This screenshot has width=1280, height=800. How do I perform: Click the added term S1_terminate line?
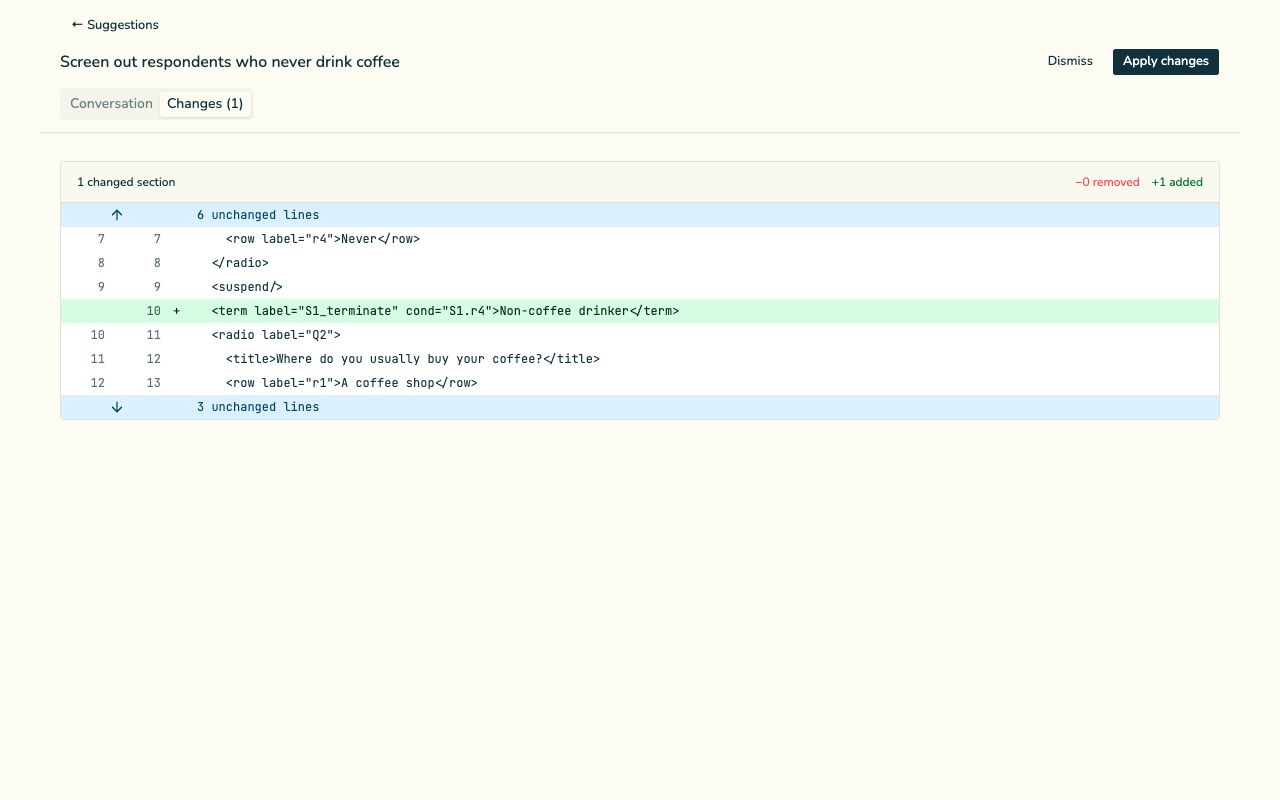point(640,311)
